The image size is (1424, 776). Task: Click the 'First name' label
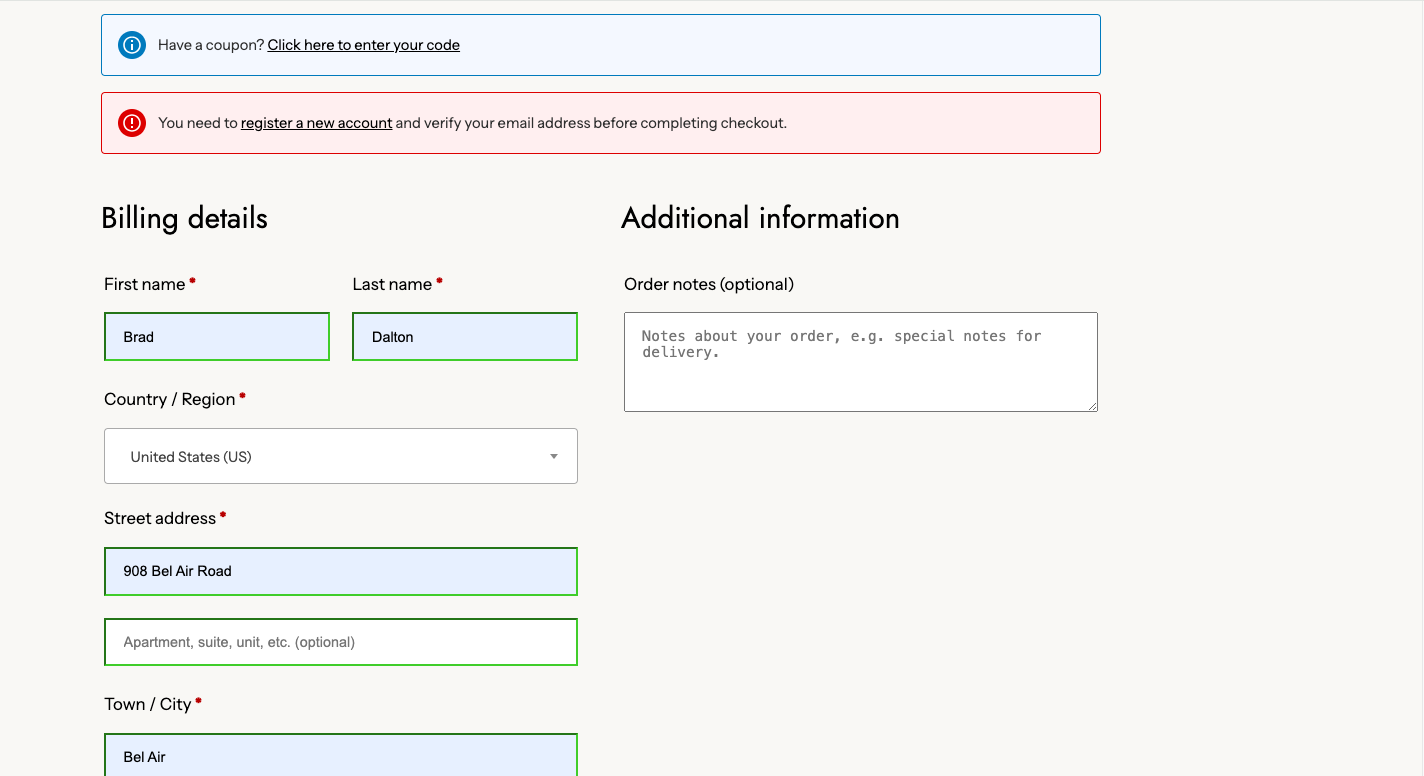pyautogui.click(x=145, y=285)
